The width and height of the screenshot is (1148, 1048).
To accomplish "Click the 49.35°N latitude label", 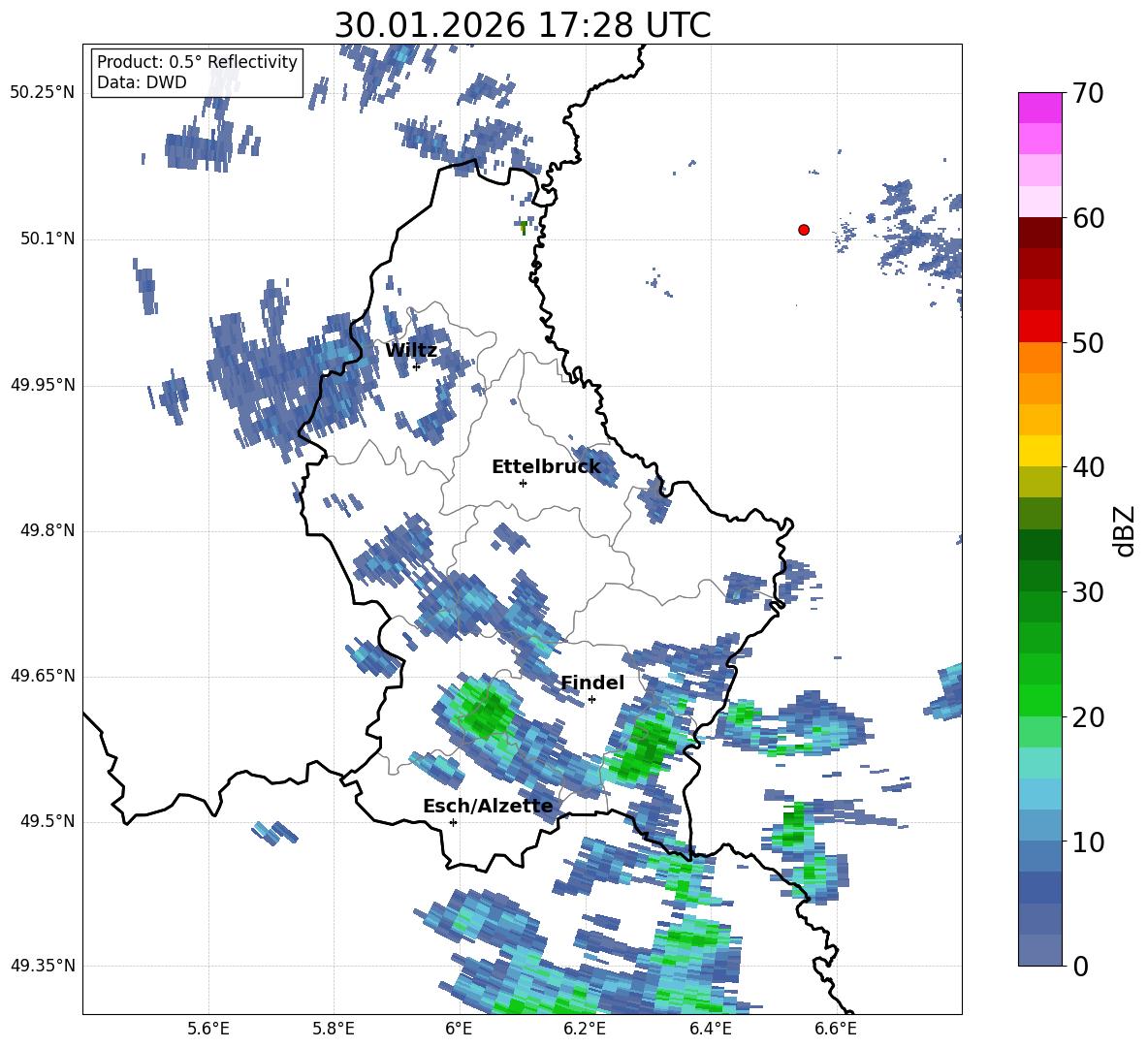I will point(43,966).
